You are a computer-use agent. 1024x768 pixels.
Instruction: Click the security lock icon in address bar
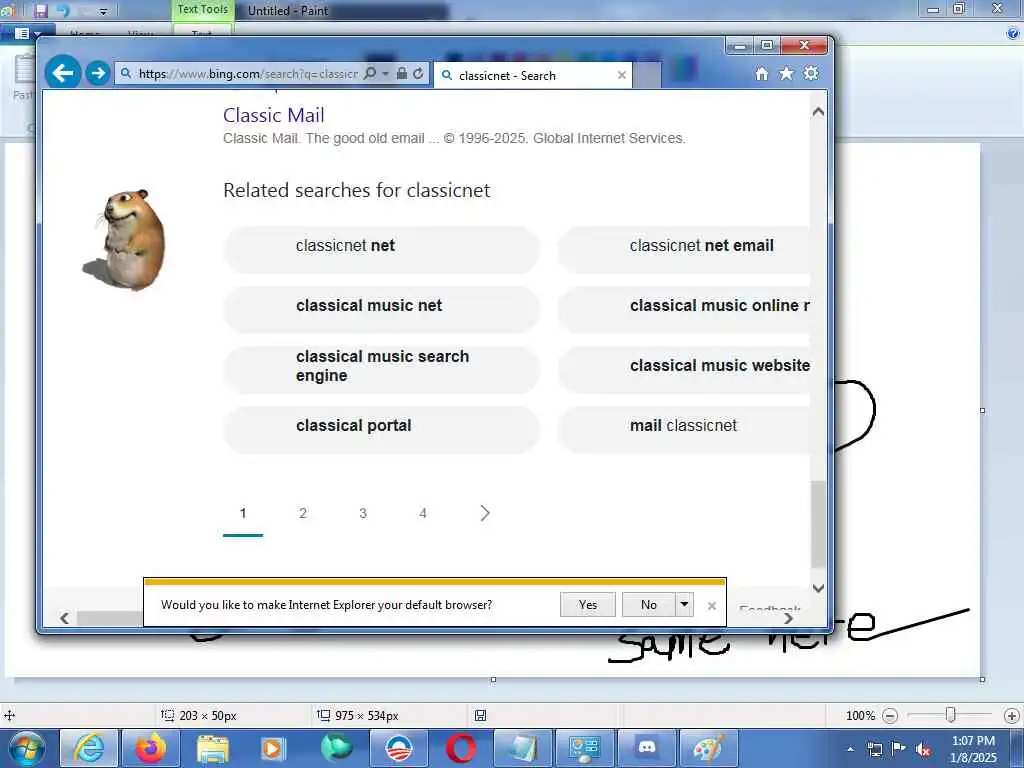[x=402, y=73]
